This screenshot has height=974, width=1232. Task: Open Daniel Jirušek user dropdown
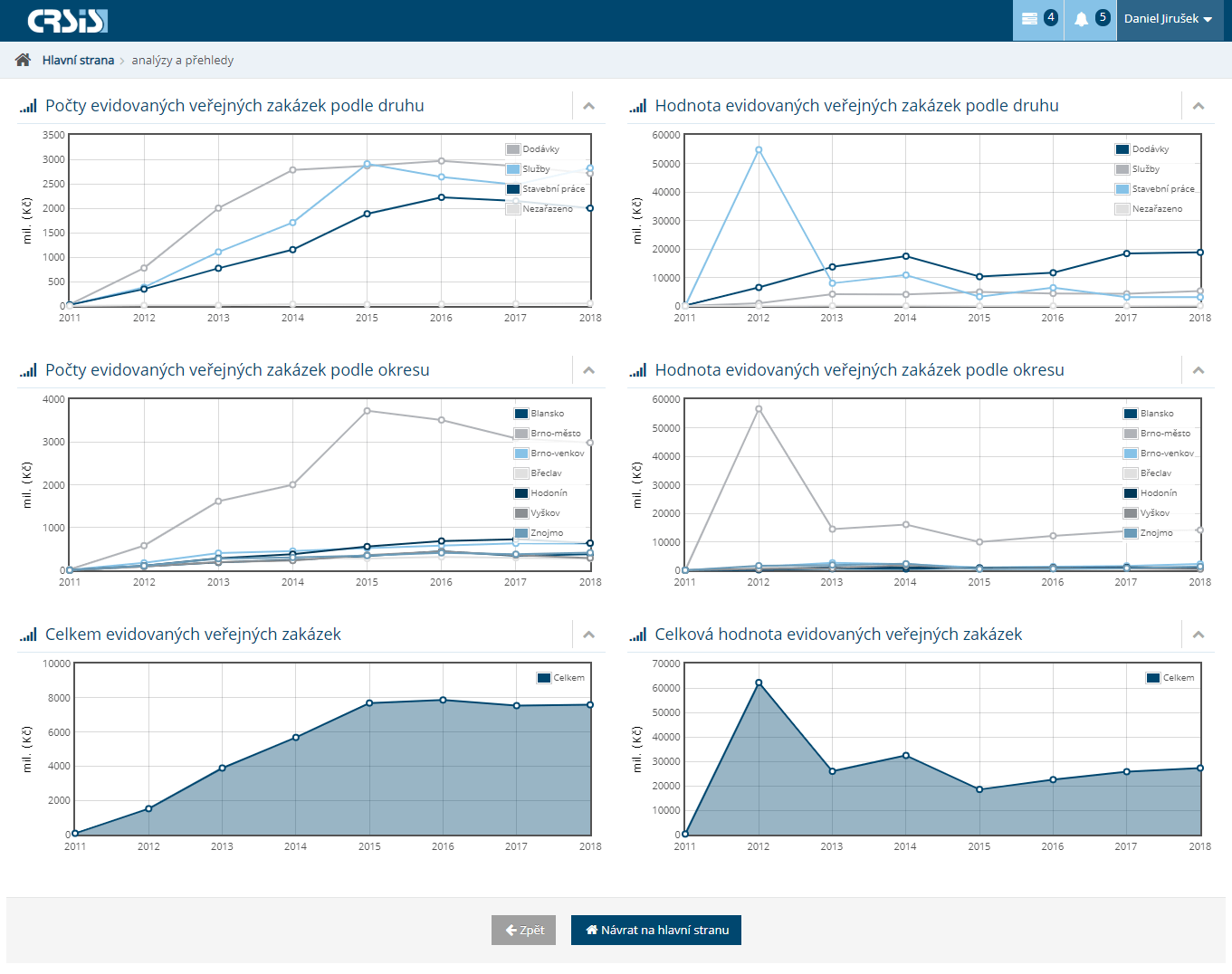click(x=1168, y=19)
